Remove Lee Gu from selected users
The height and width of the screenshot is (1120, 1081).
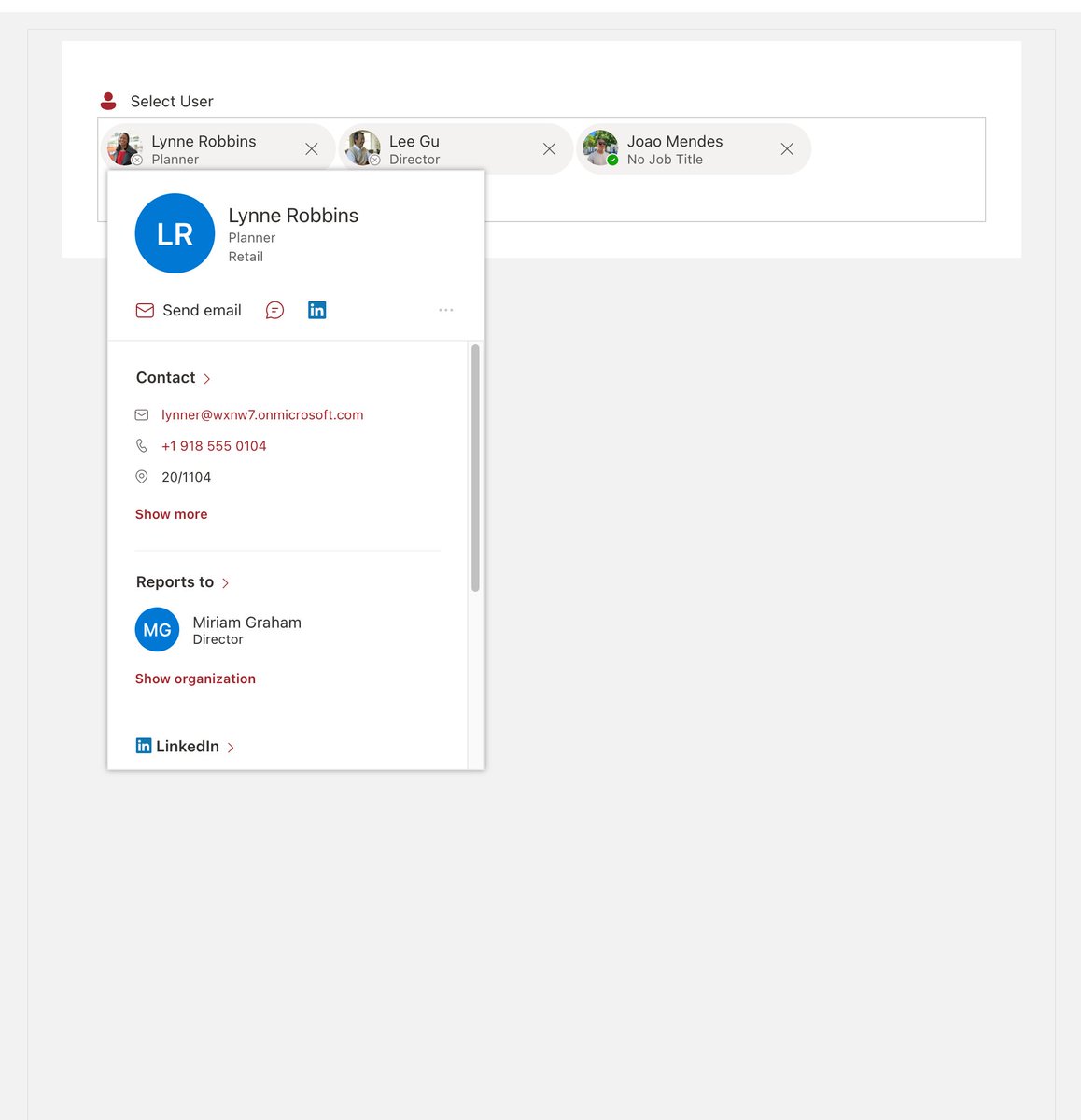pos(549,148)
